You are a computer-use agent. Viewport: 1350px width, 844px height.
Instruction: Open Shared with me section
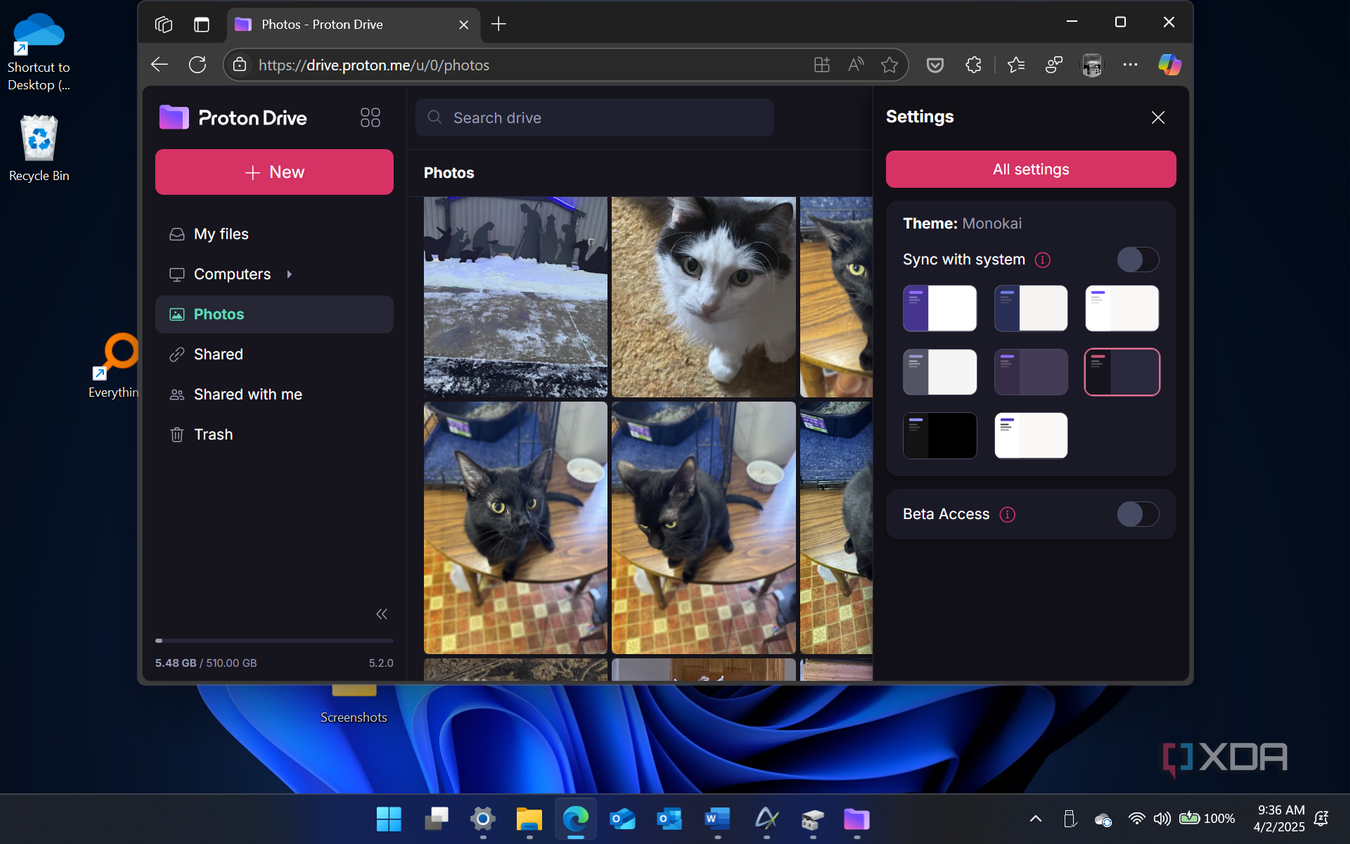[x=274, y=394]
